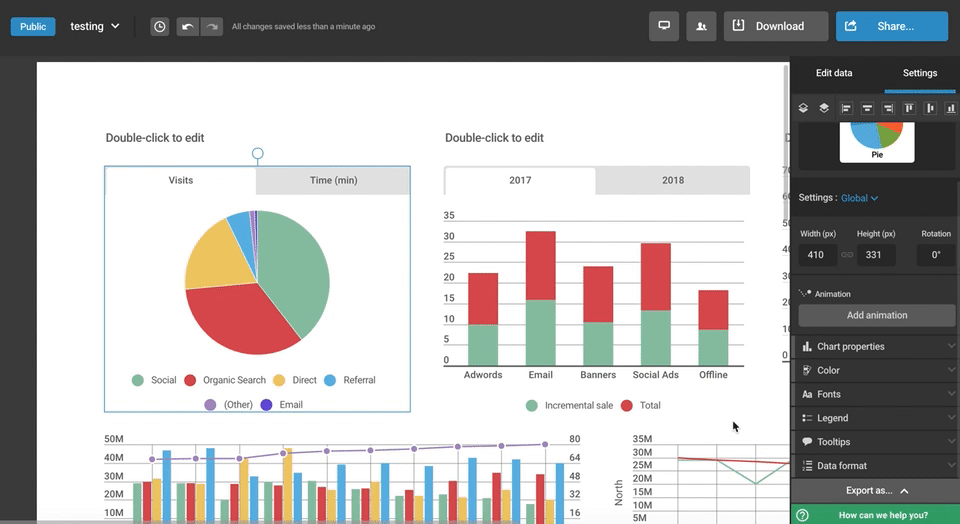Select the 2017 chart tab
The width and height of the screenshot is (960, 524).
520,180
